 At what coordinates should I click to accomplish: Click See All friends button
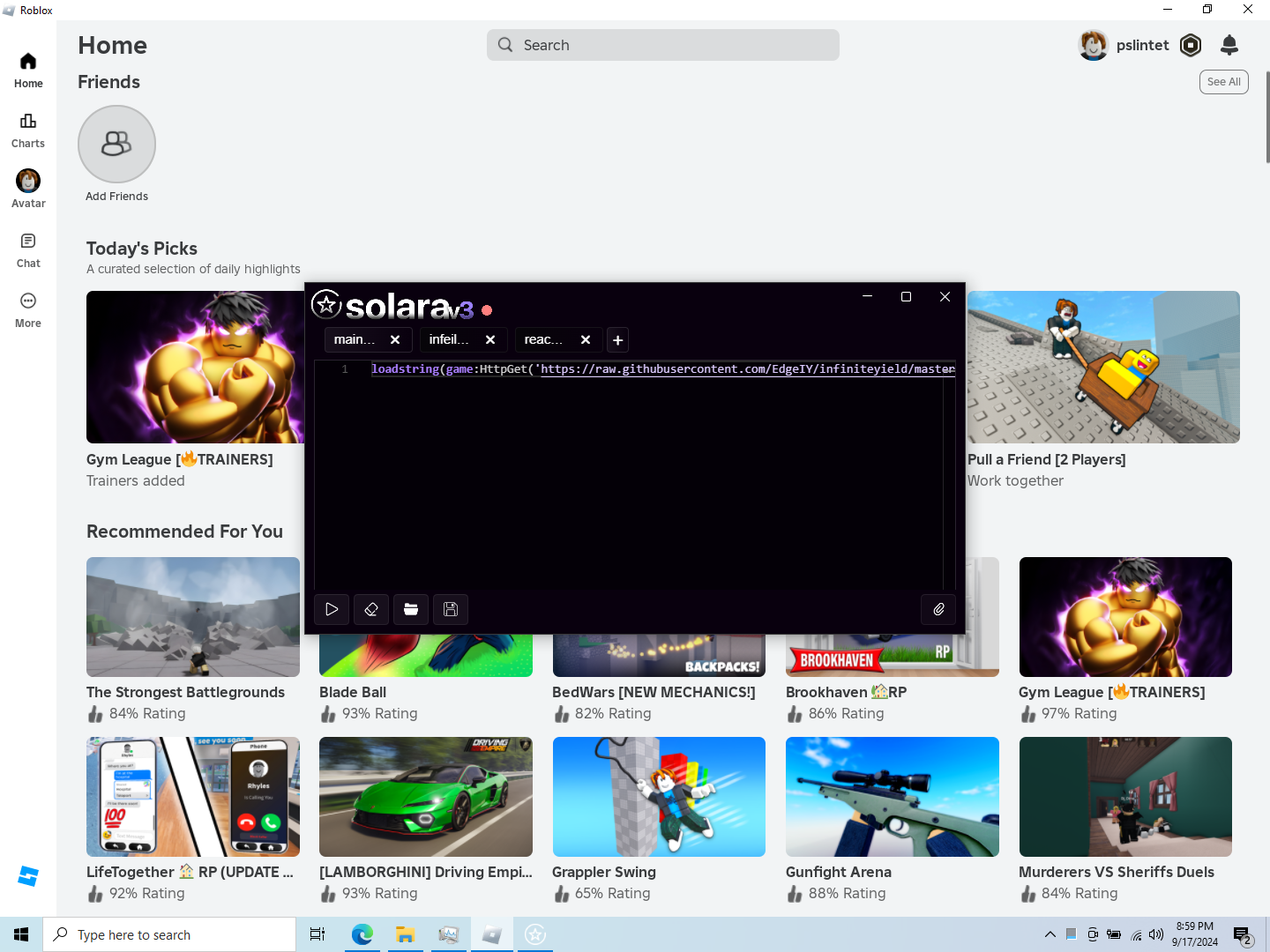pyautogui.click(x=1223, y=82)
